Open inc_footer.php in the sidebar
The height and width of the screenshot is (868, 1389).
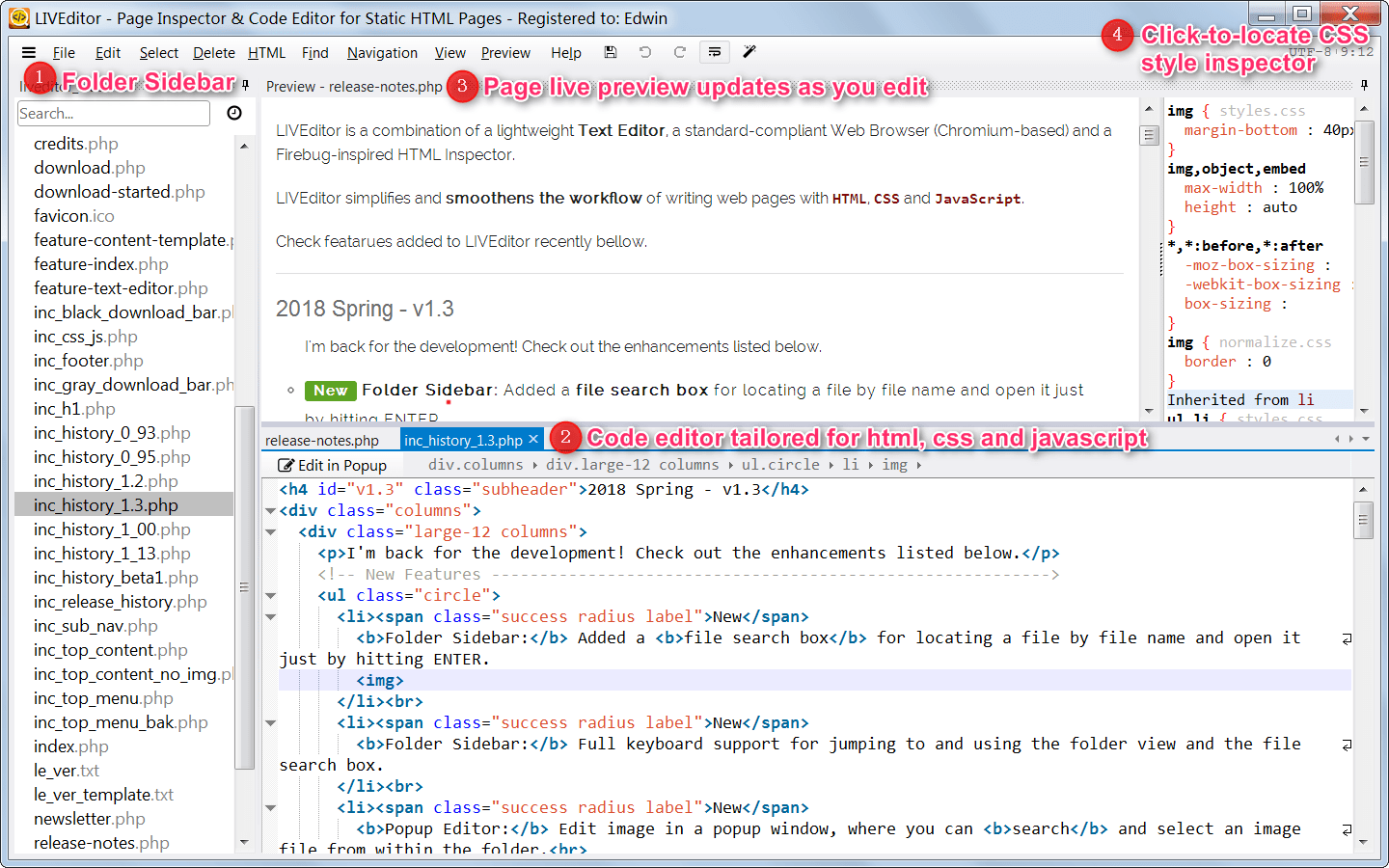[x=89, y=361]
